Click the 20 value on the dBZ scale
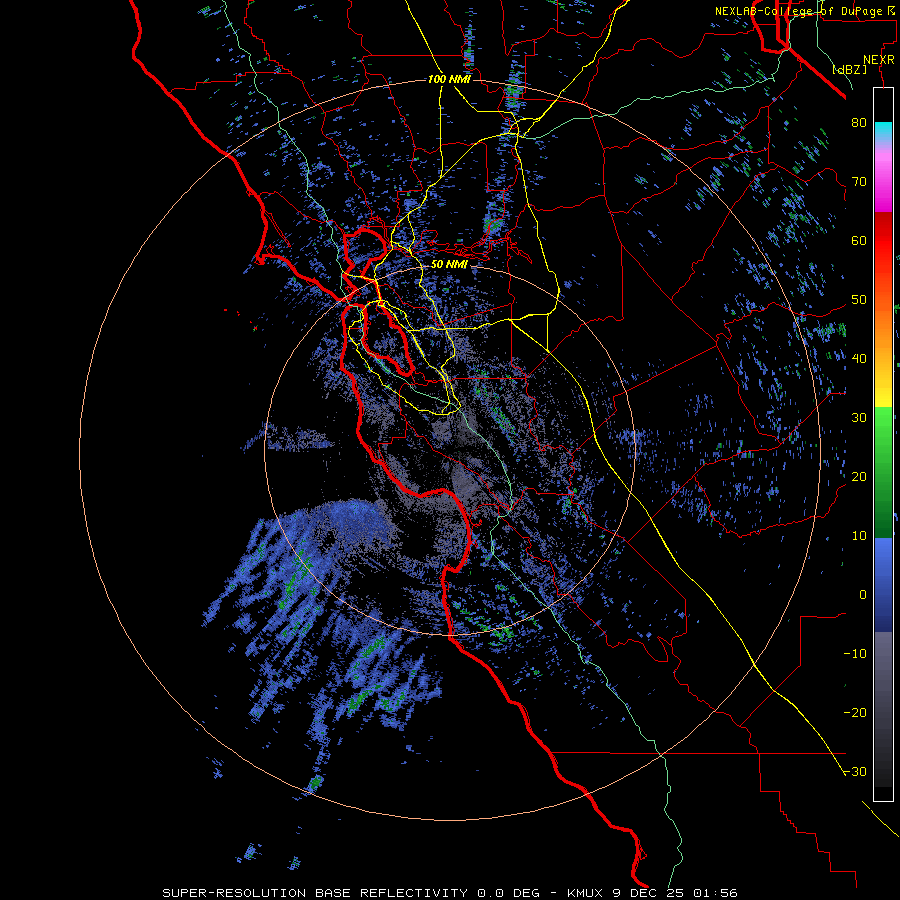This screenshot has height=900, width=900. pyautogui.click(x=859, y=477)
